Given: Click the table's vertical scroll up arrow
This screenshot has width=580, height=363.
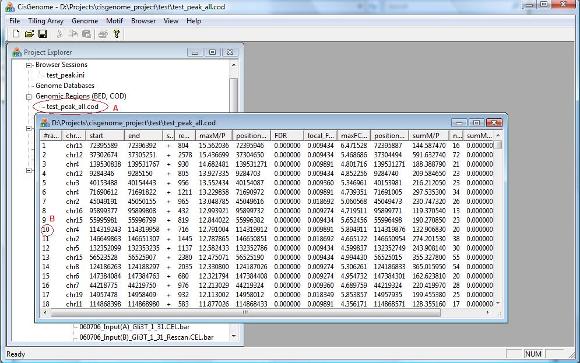Looking at the screenshot, I should [x=498, y=135].
